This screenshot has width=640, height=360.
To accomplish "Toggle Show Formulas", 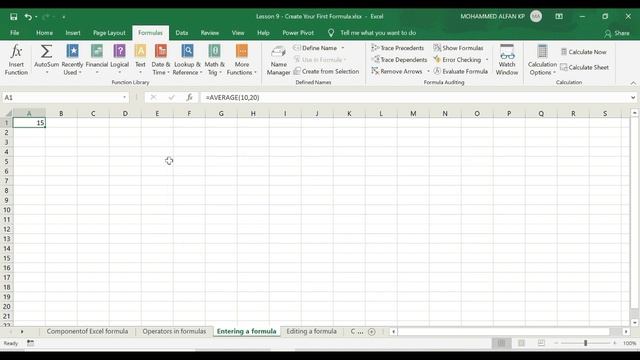I will (458, 48).
